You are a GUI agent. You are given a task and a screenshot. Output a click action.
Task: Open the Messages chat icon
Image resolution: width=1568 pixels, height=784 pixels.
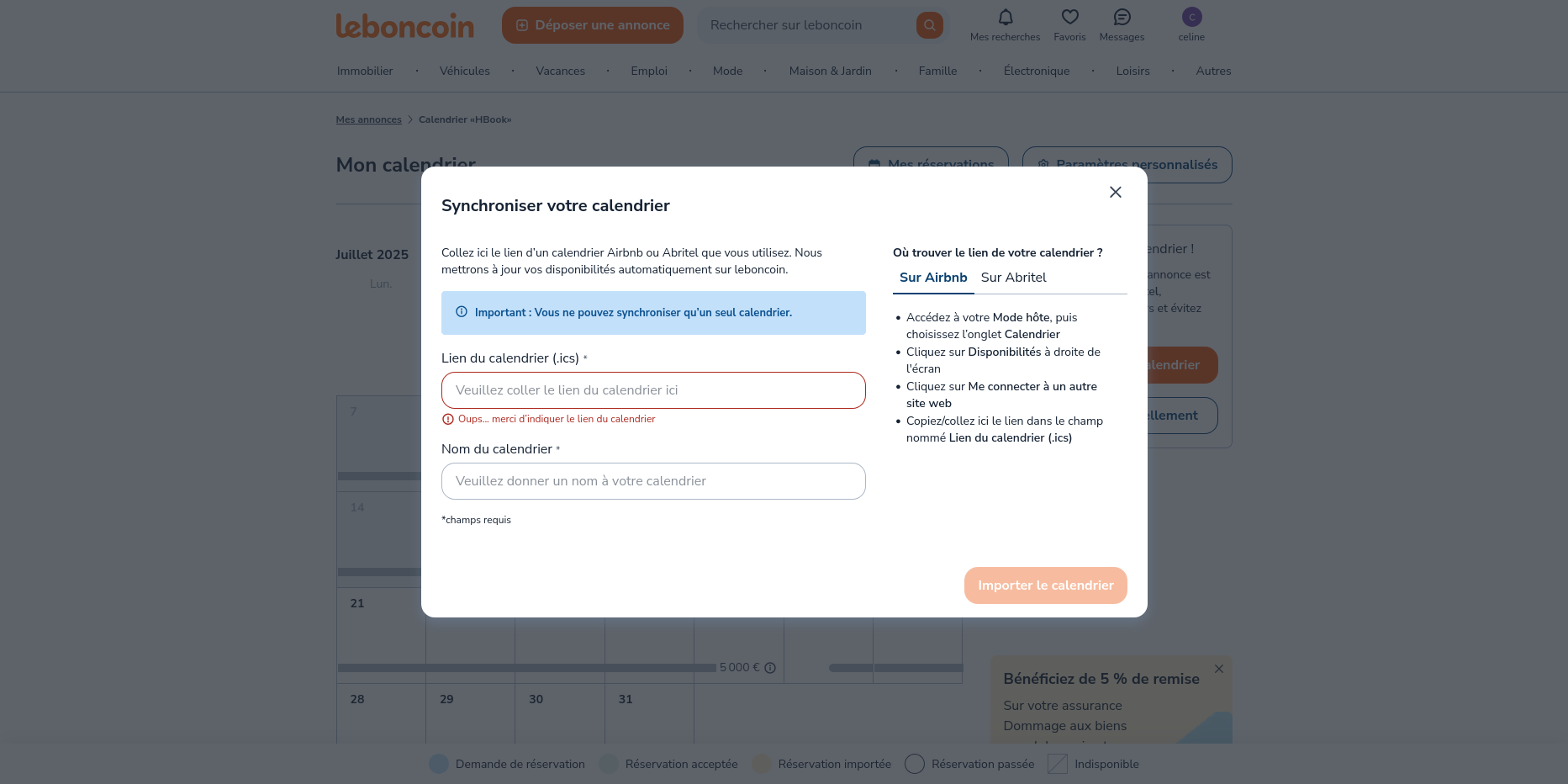(1122, 17)
